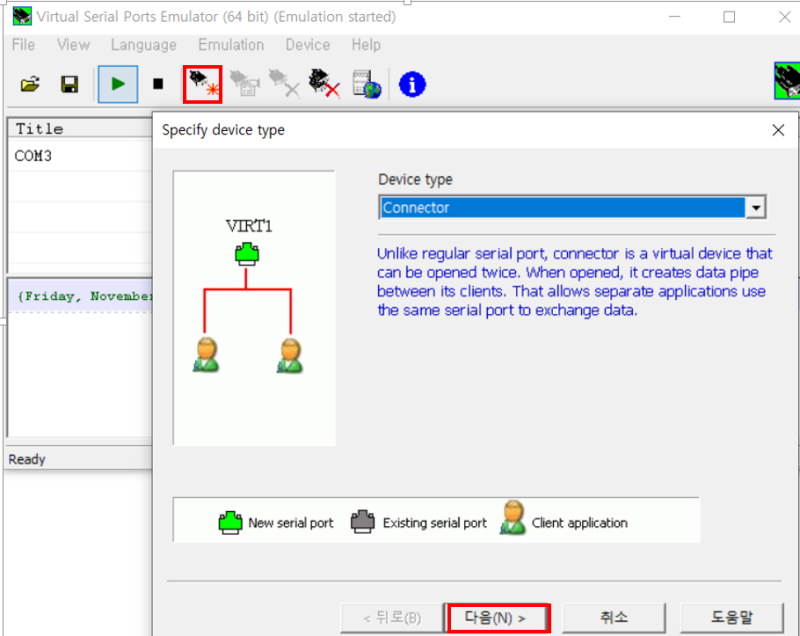Click the Delete all devices icon

(324, 84)
